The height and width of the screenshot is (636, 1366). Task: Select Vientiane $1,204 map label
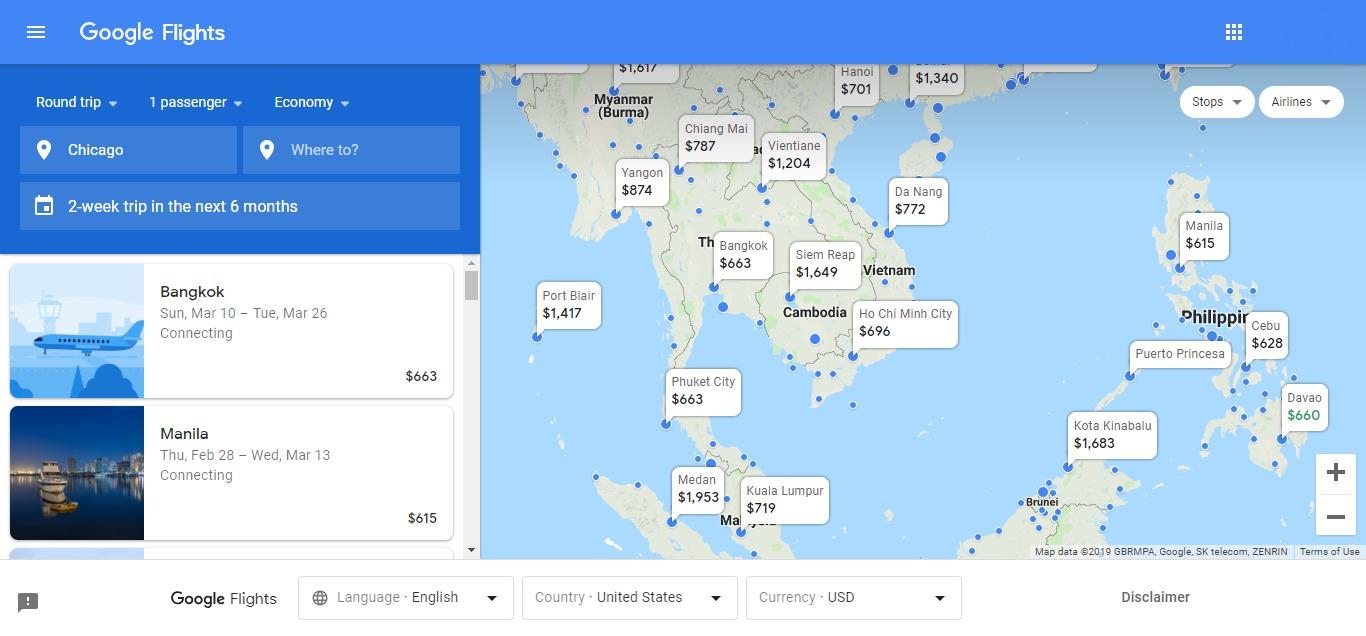coord(794,155)
